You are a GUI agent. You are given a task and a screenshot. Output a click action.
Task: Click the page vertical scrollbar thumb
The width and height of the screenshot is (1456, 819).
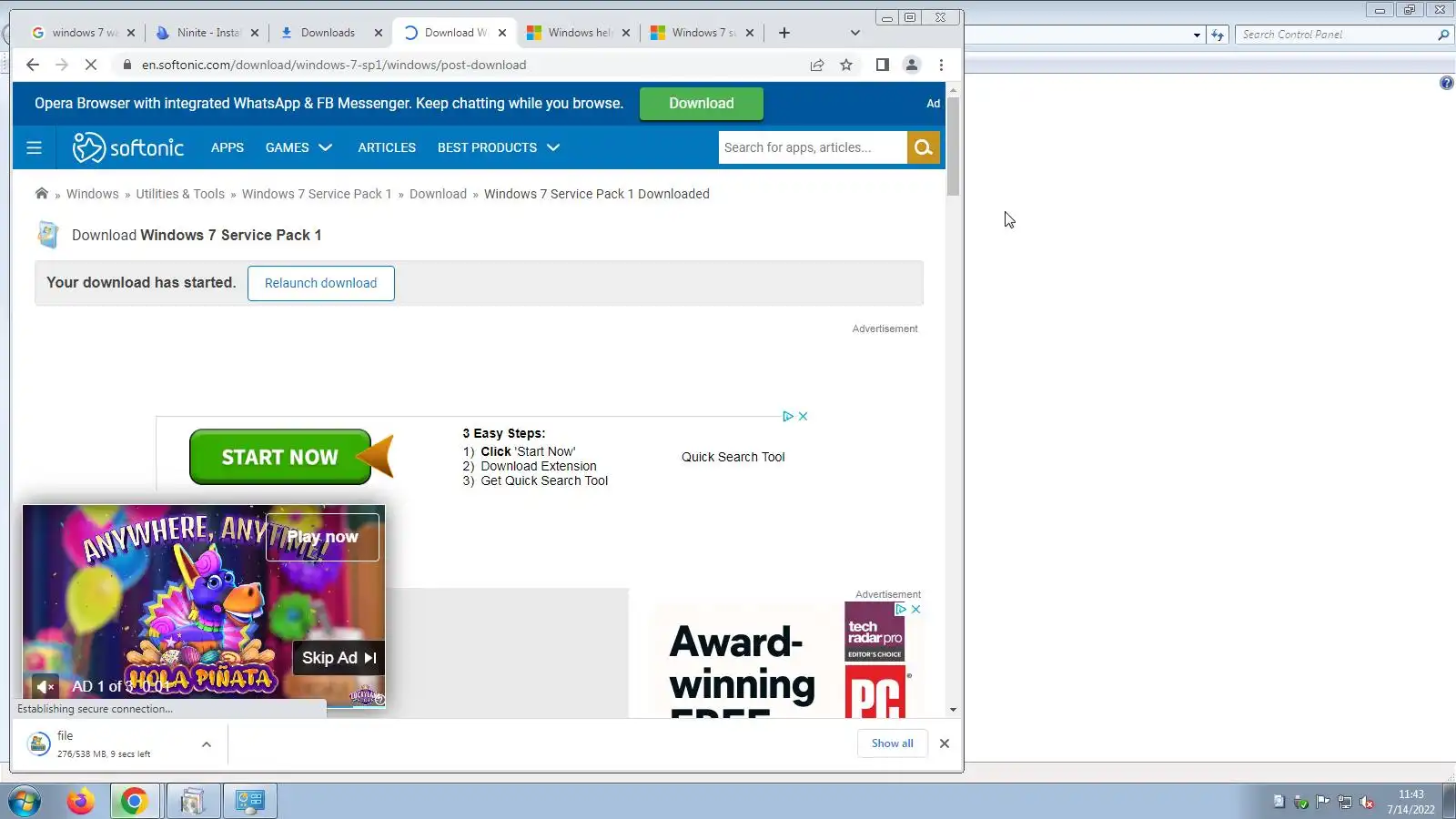(x=953, y=146)
